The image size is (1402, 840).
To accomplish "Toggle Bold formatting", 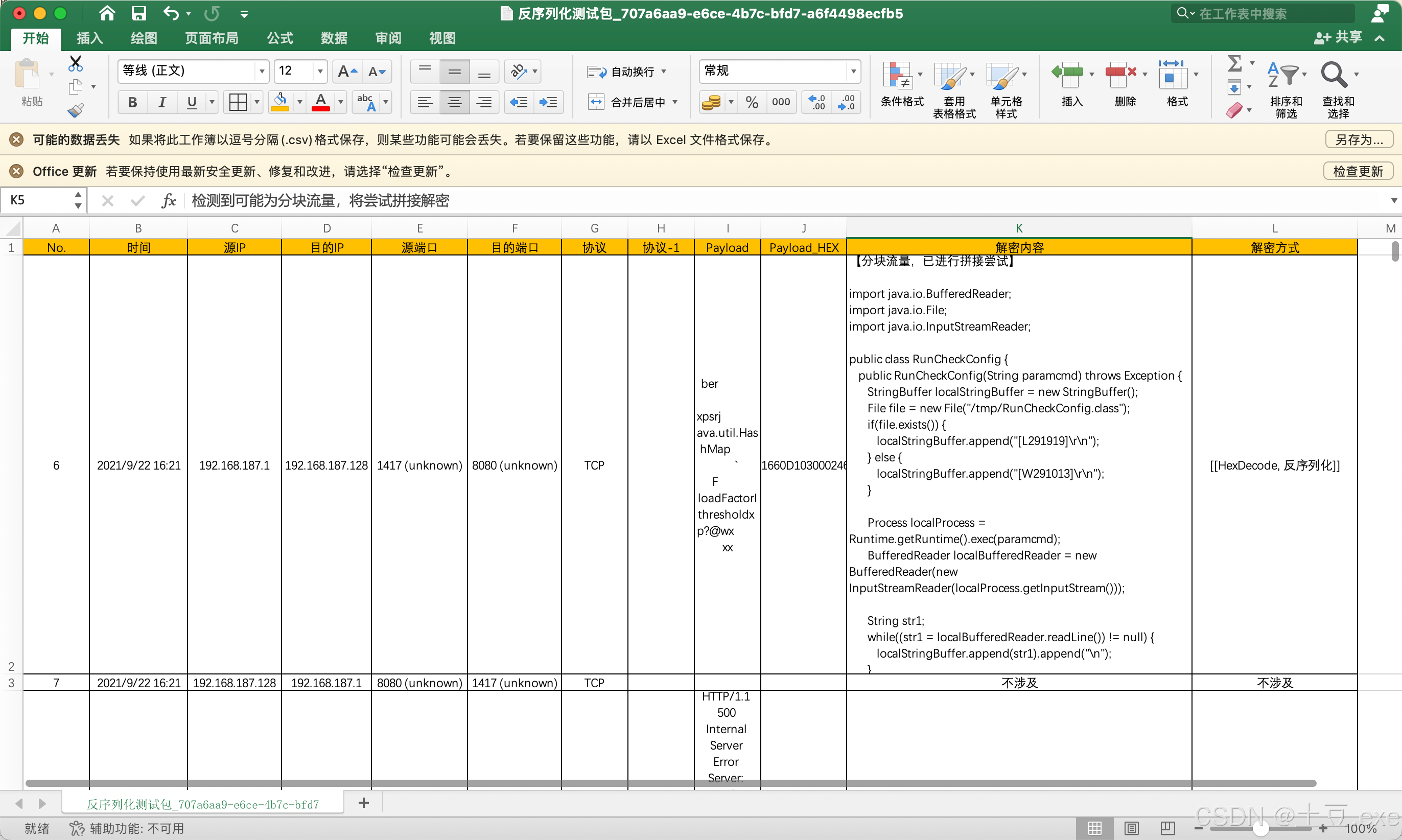I will pos(132,103).
